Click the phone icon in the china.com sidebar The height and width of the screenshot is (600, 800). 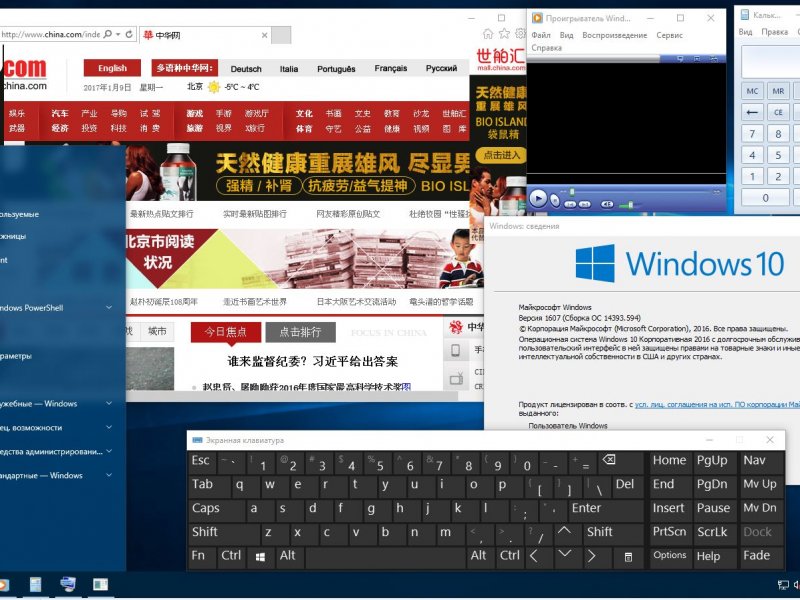tap(456, 351)
